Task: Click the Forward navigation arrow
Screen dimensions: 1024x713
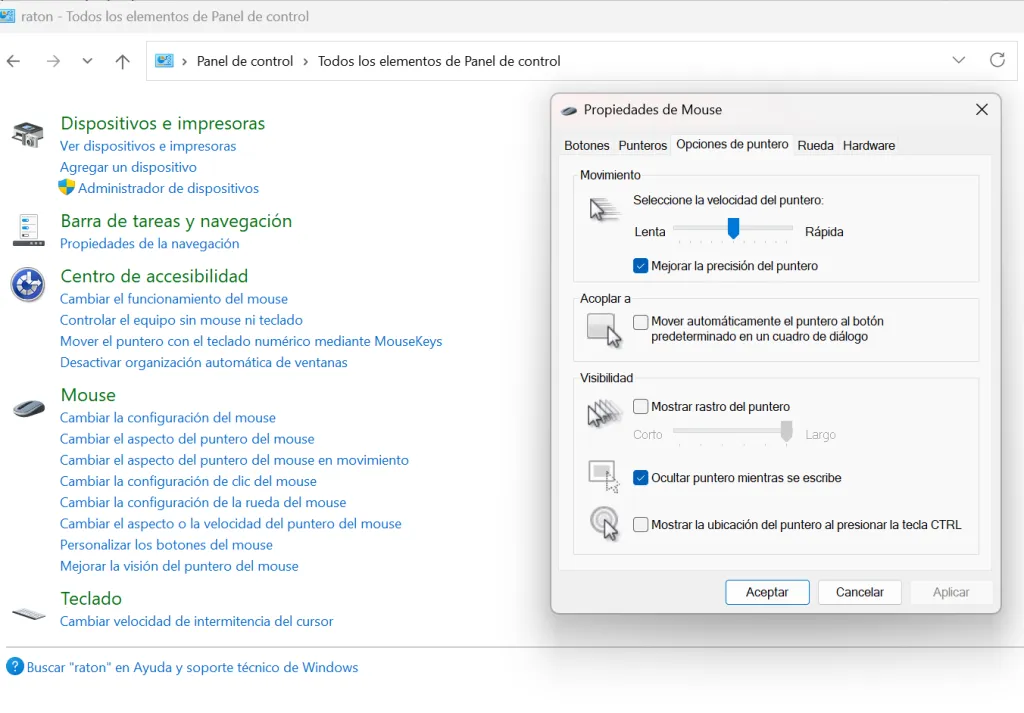Action: [53, 61]
